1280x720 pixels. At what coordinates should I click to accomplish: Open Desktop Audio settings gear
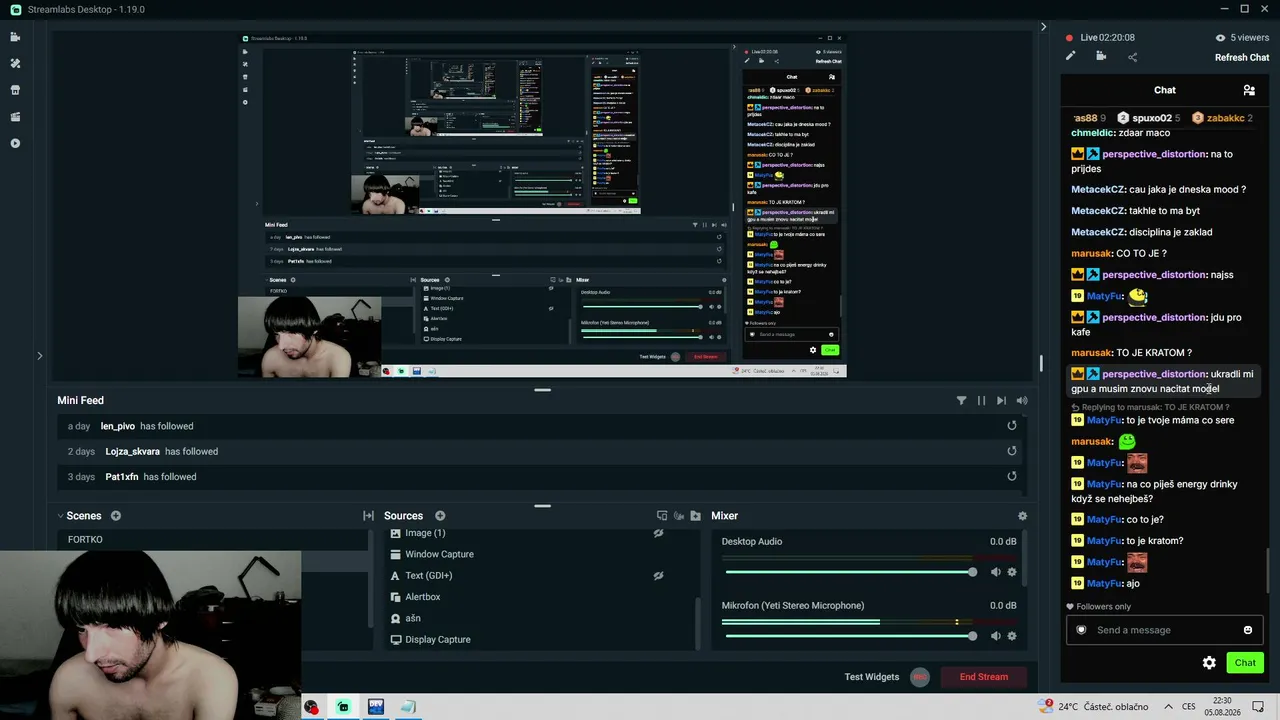(1012, 572)
